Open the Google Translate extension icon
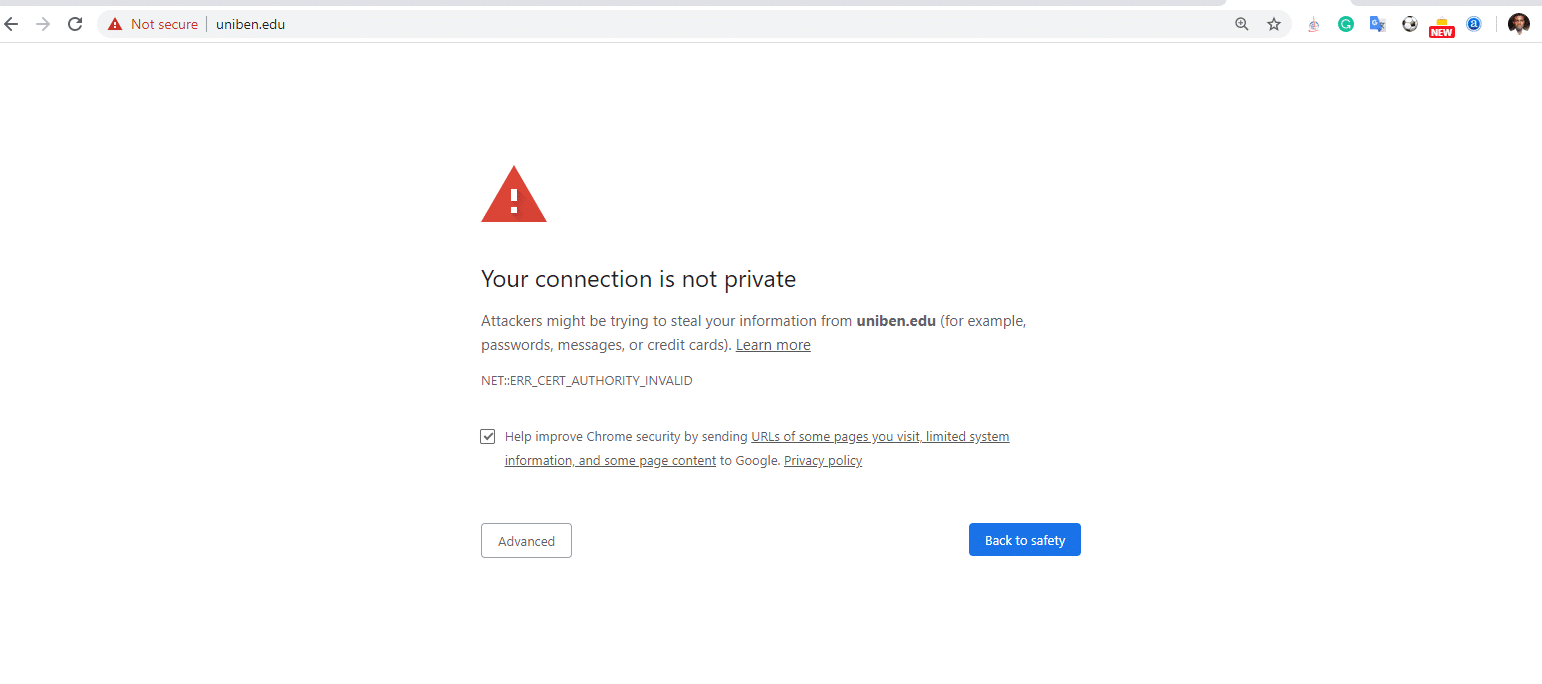Screen dimensions: 1542x684 (1378, 24)
